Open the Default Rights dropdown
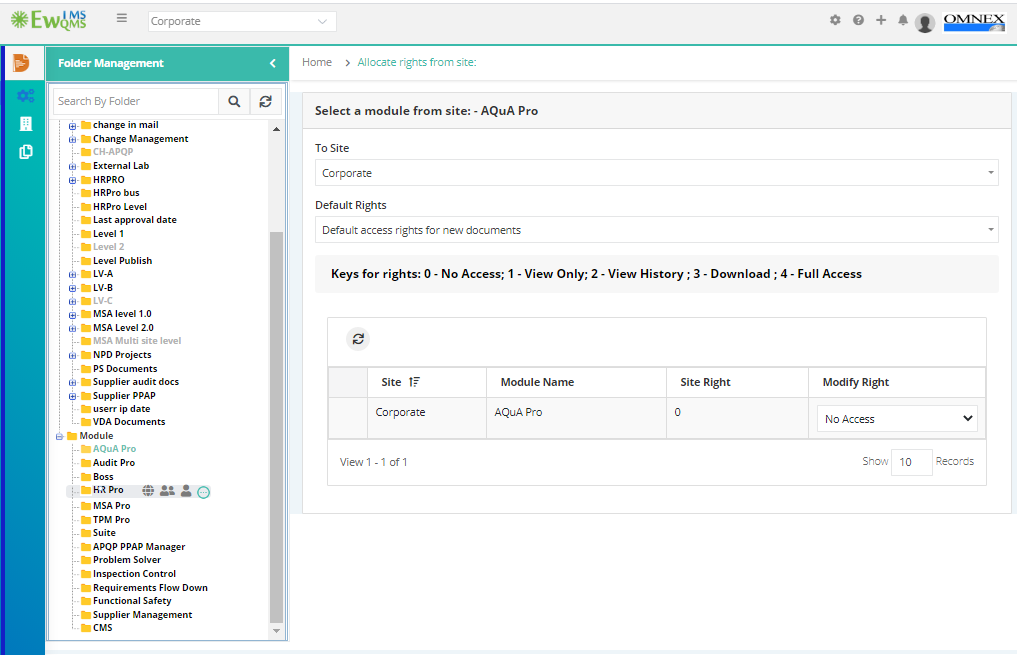 point(656,230)
